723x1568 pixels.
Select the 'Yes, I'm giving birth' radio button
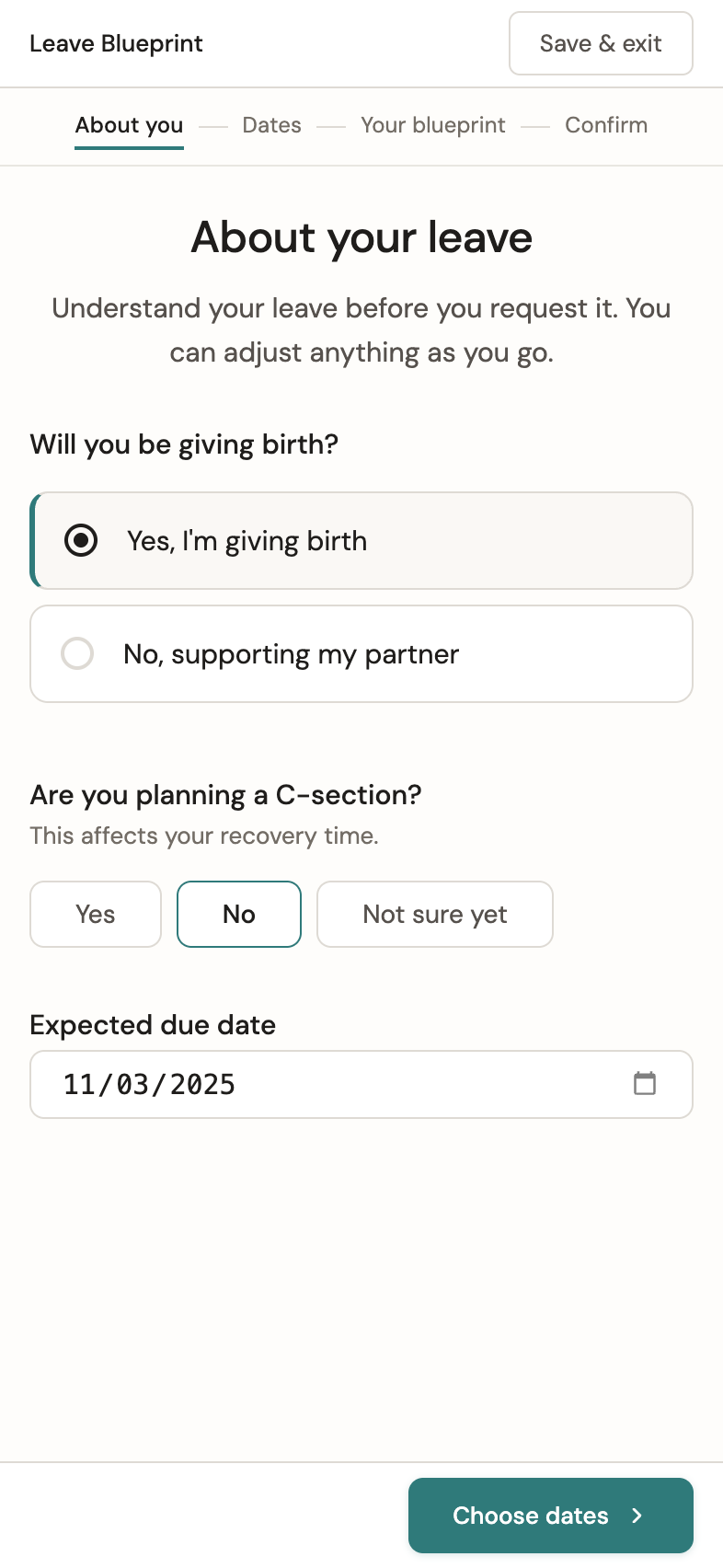(x=81, y=540)
